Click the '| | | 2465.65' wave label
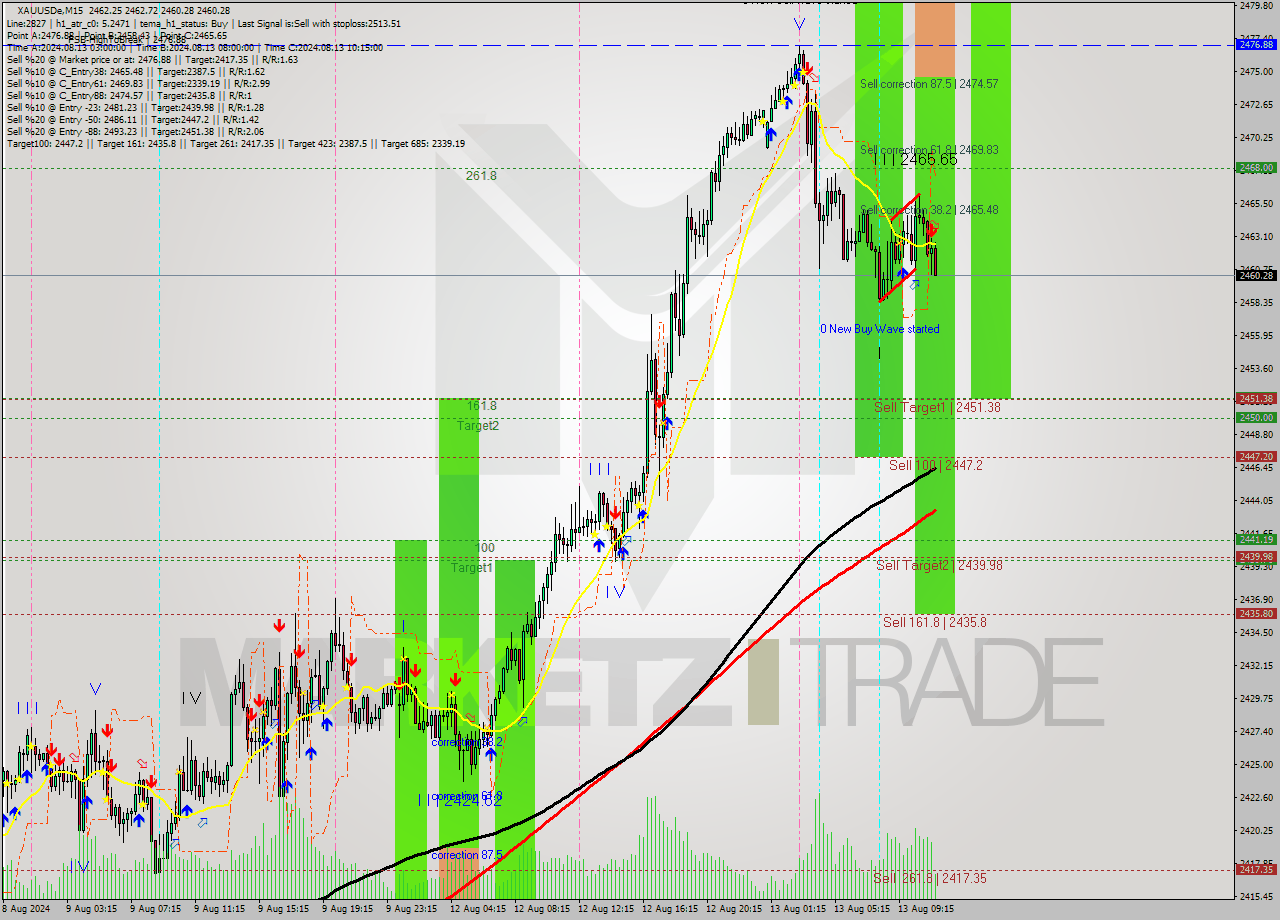1280x920 pixels. click(x=916, y=159)
